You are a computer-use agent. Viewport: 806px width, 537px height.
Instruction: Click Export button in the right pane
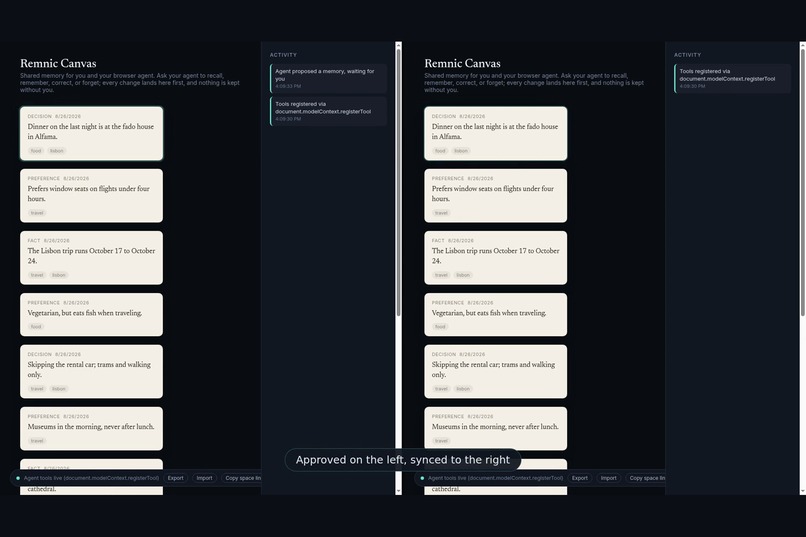(x=579, y=478)
